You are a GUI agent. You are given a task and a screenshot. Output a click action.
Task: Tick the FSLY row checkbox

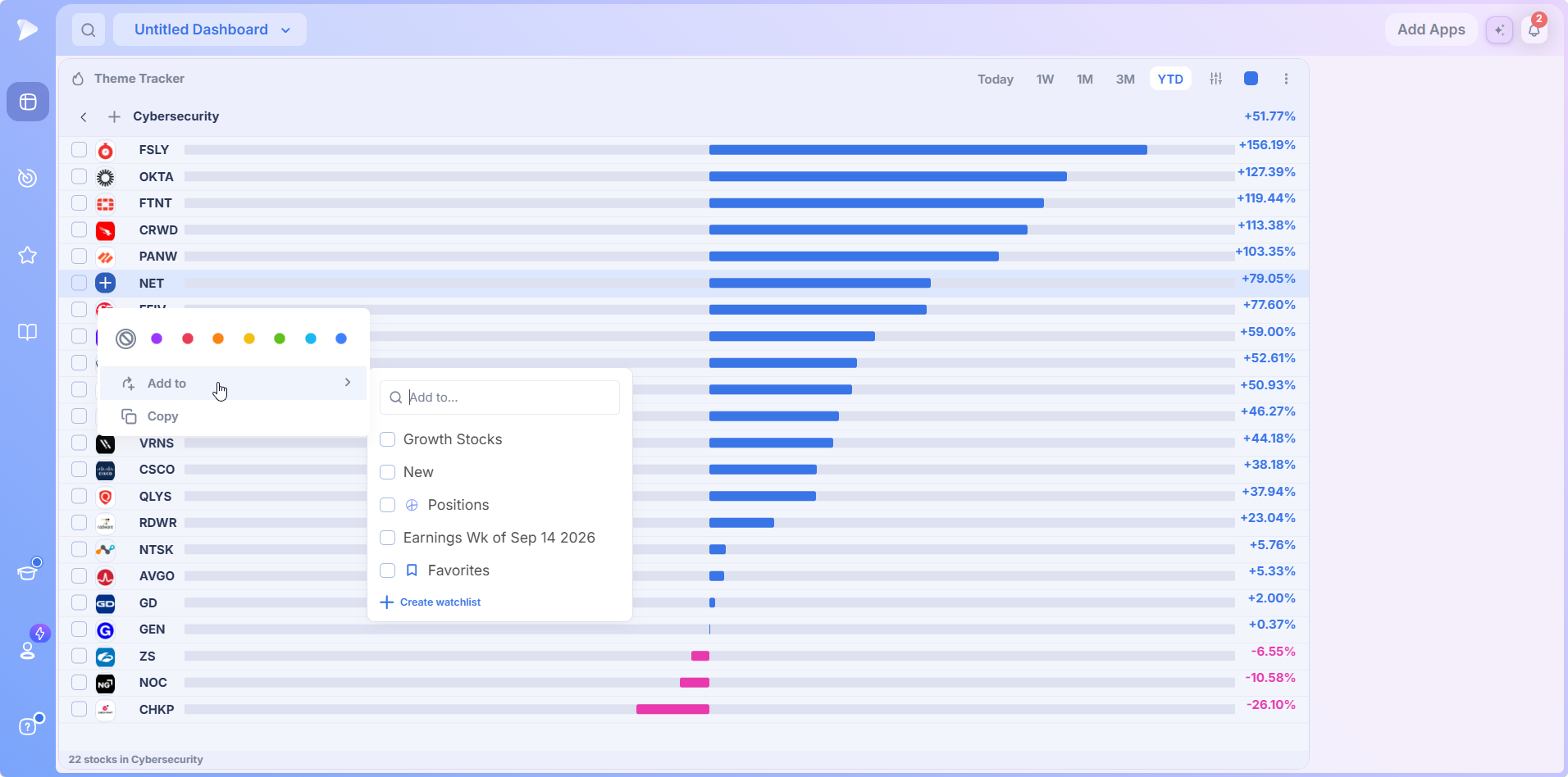(79, 149)
